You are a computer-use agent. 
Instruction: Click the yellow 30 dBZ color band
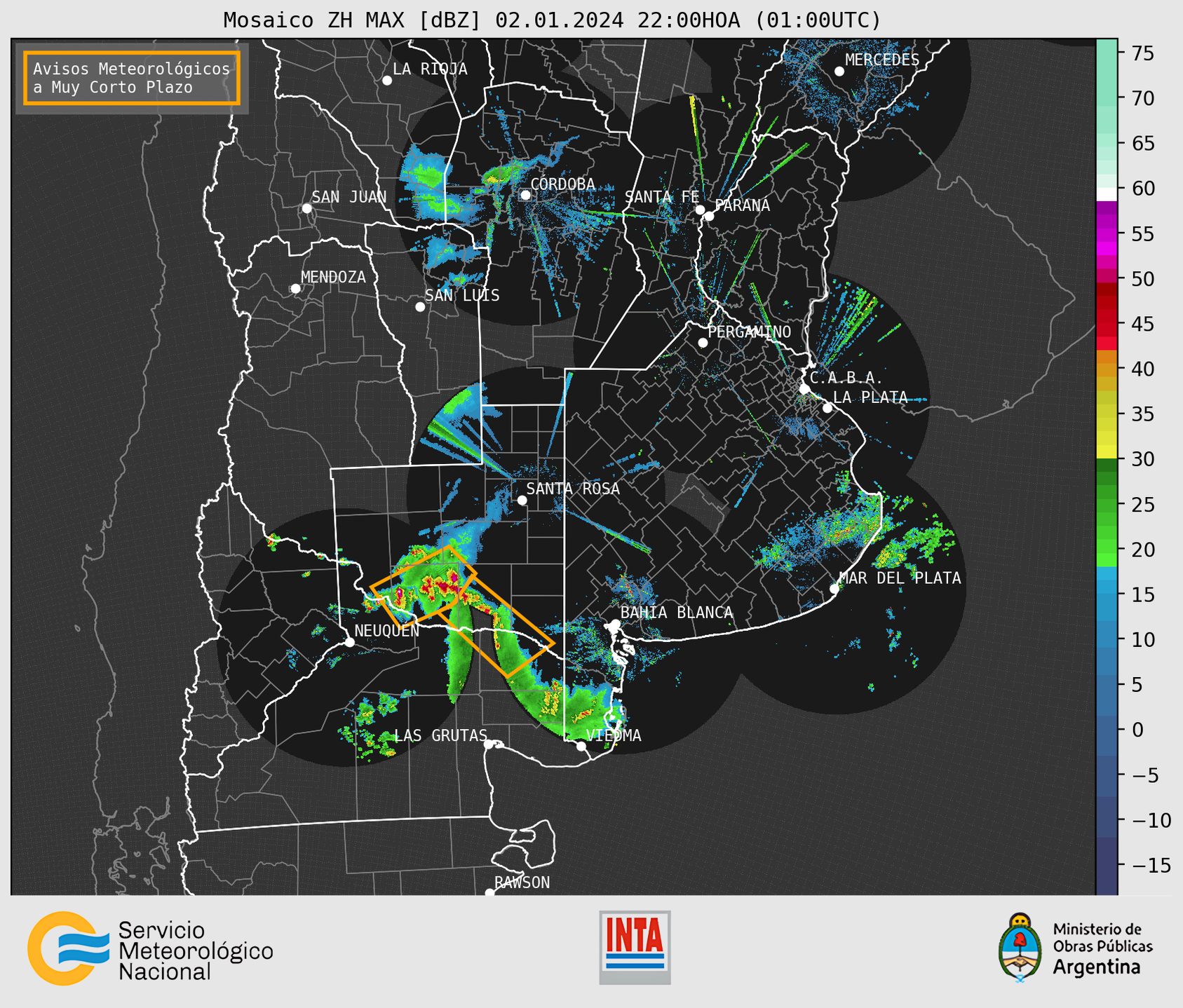[1107, 452]
